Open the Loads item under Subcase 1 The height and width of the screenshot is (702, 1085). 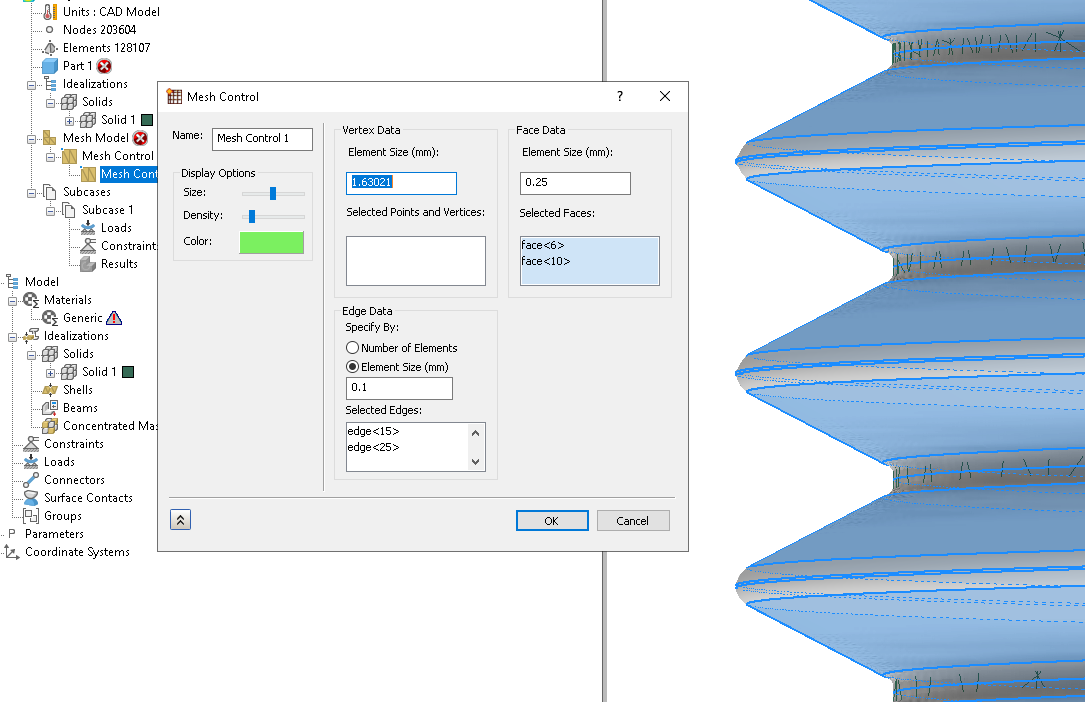pos(117,227)
